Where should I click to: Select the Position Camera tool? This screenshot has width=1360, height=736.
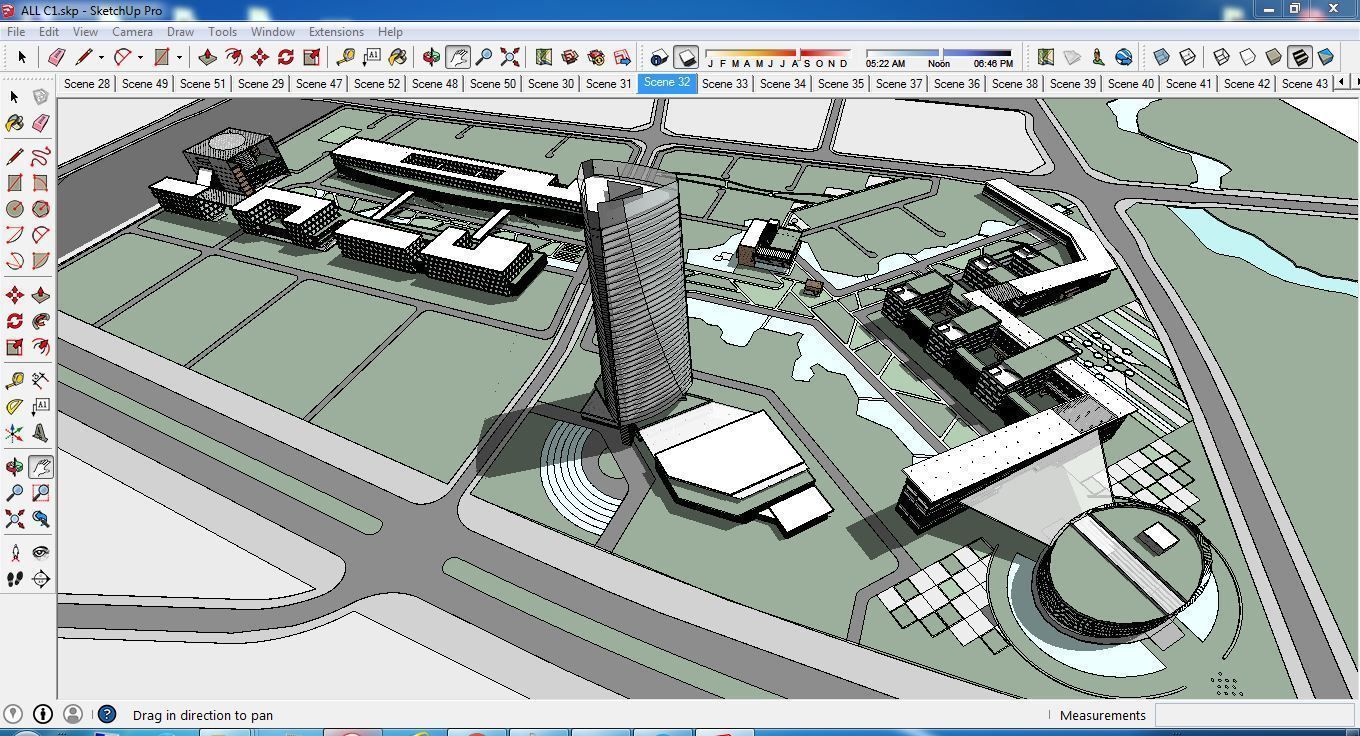pos(15,552)
